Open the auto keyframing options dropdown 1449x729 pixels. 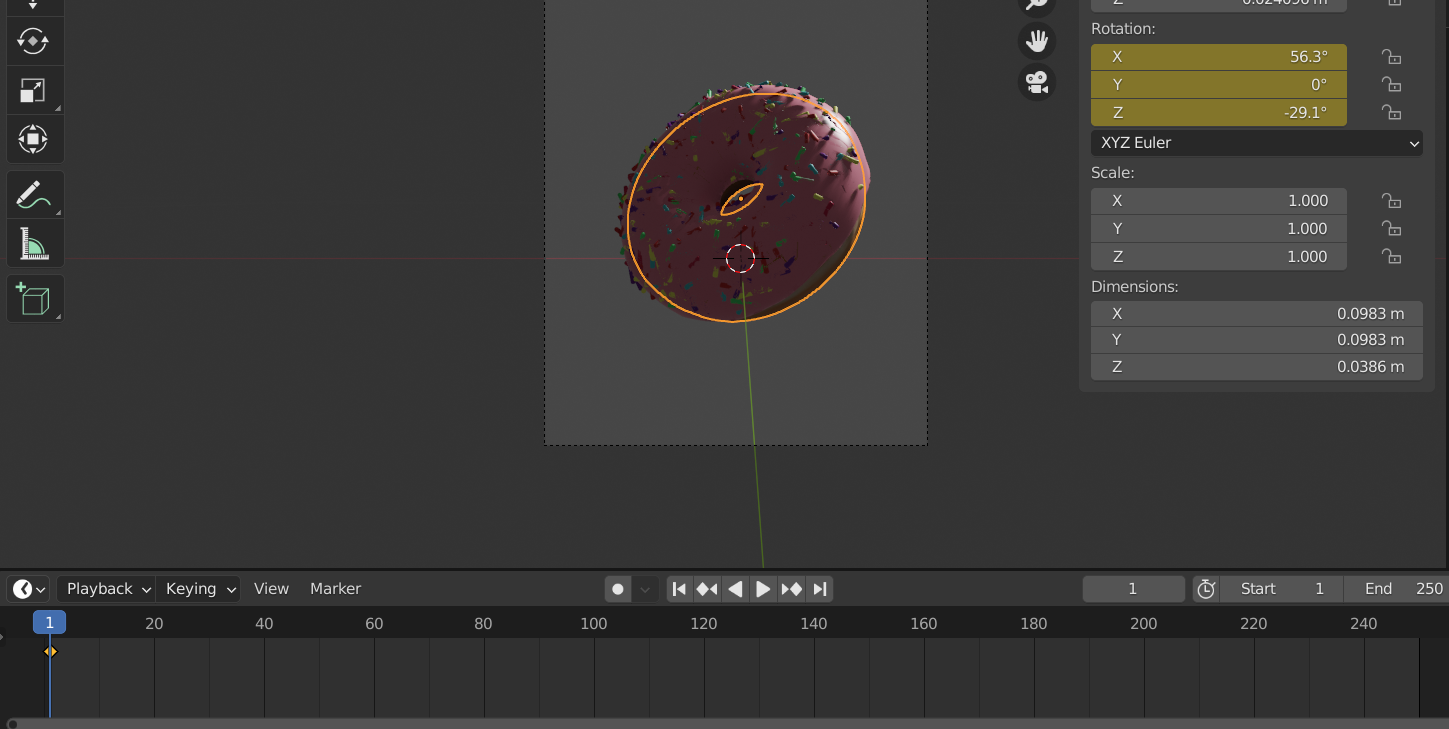coord(645,589)
